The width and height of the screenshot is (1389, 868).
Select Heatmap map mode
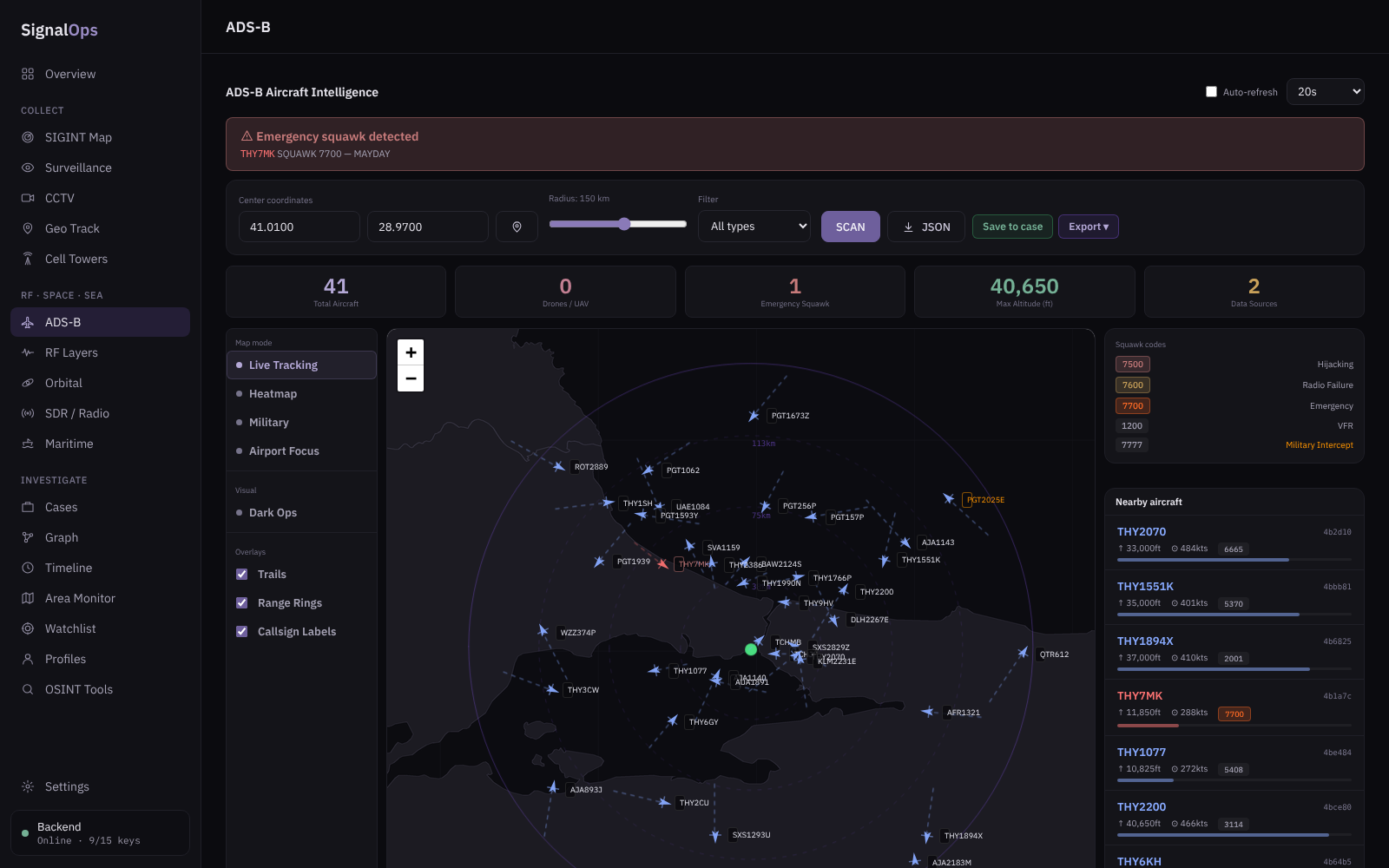pyautogui.click(x=301, y=394)
